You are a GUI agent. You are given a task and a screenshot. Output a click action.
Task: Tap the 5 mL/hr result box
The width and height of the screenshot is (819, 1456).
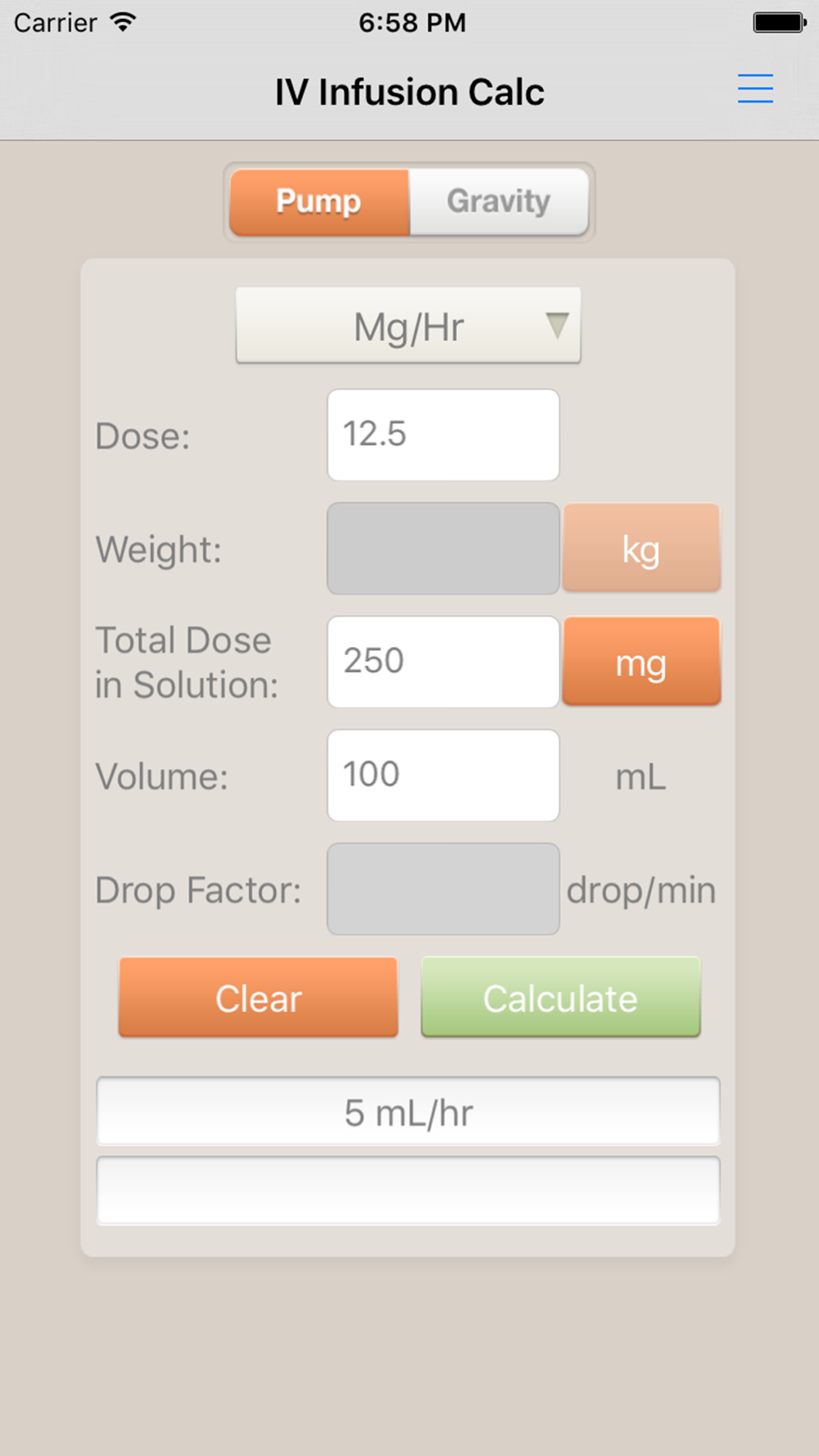tap(408, 1111)
